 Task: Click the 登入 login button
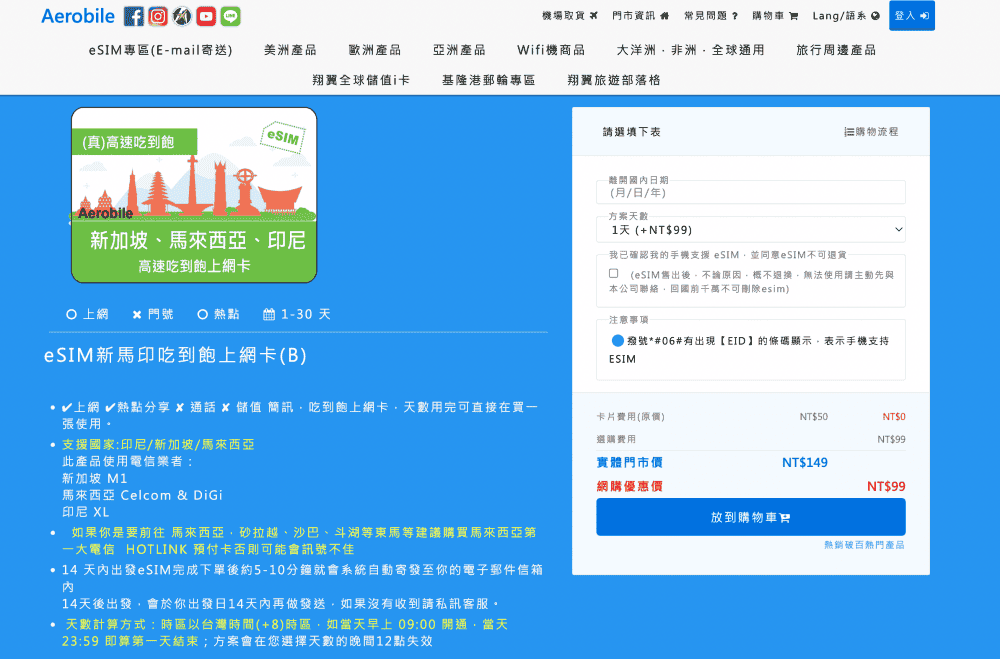coord(911,16)
